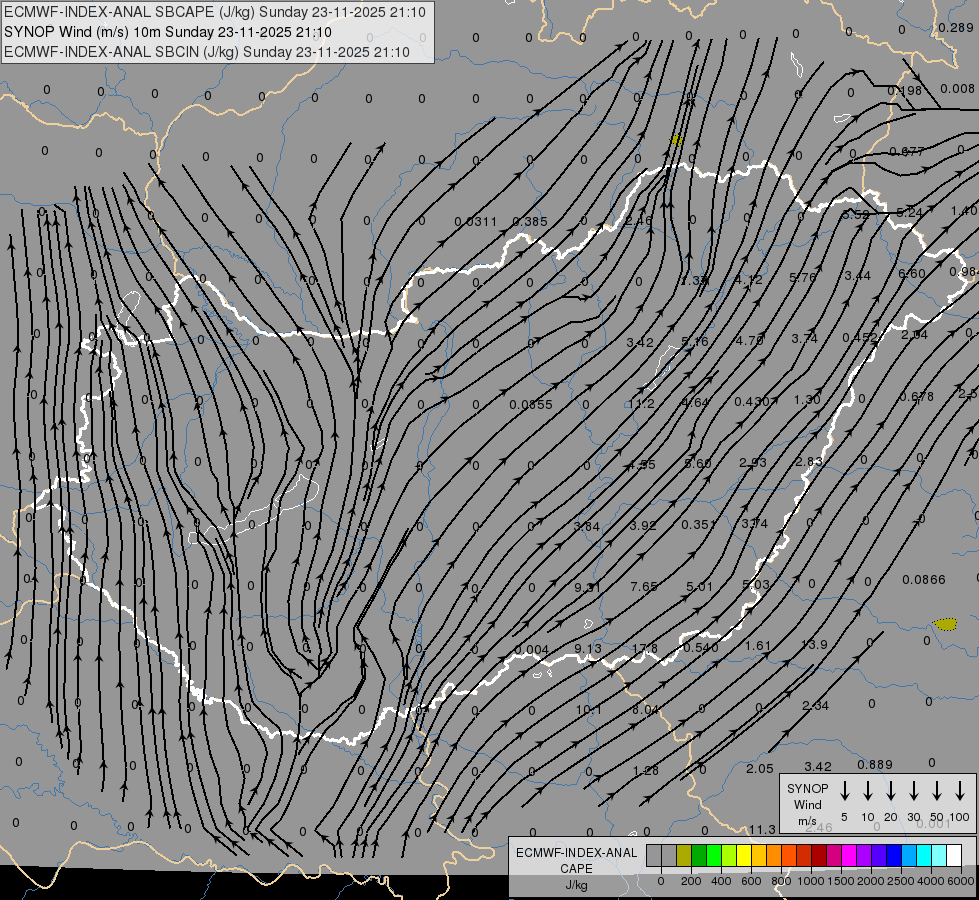
Task: Click the 8.04 CAPE value on map
Action: [x=646, y=710]
